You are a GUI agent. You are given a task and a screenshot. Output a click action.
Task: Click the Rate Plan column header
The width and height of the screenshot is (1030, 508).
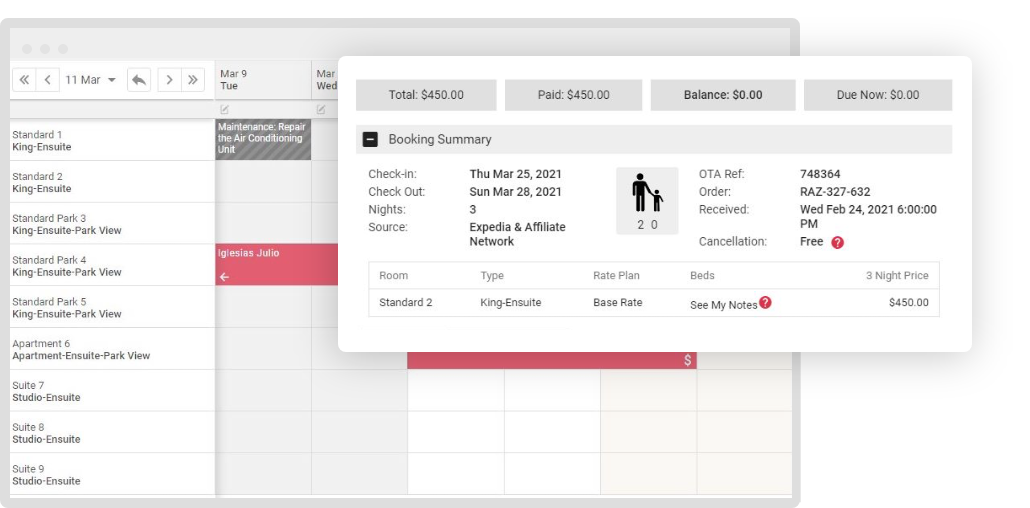616,275
